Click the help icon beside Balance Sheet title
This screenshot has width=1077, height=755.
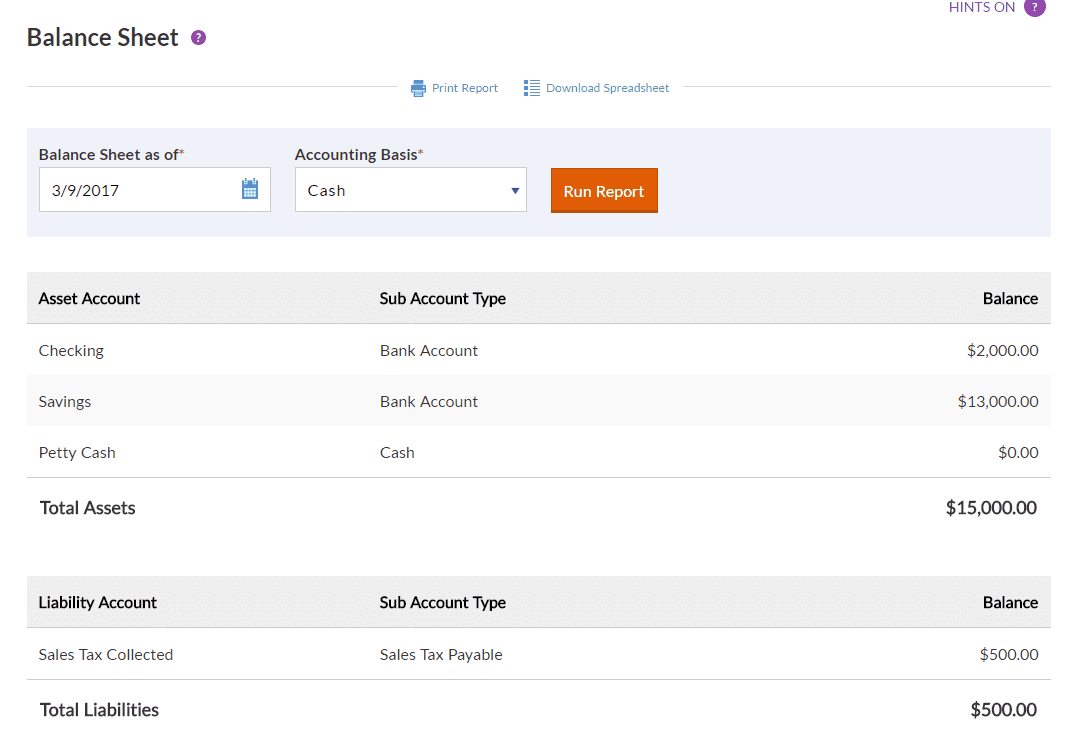[x=198, y=38]
